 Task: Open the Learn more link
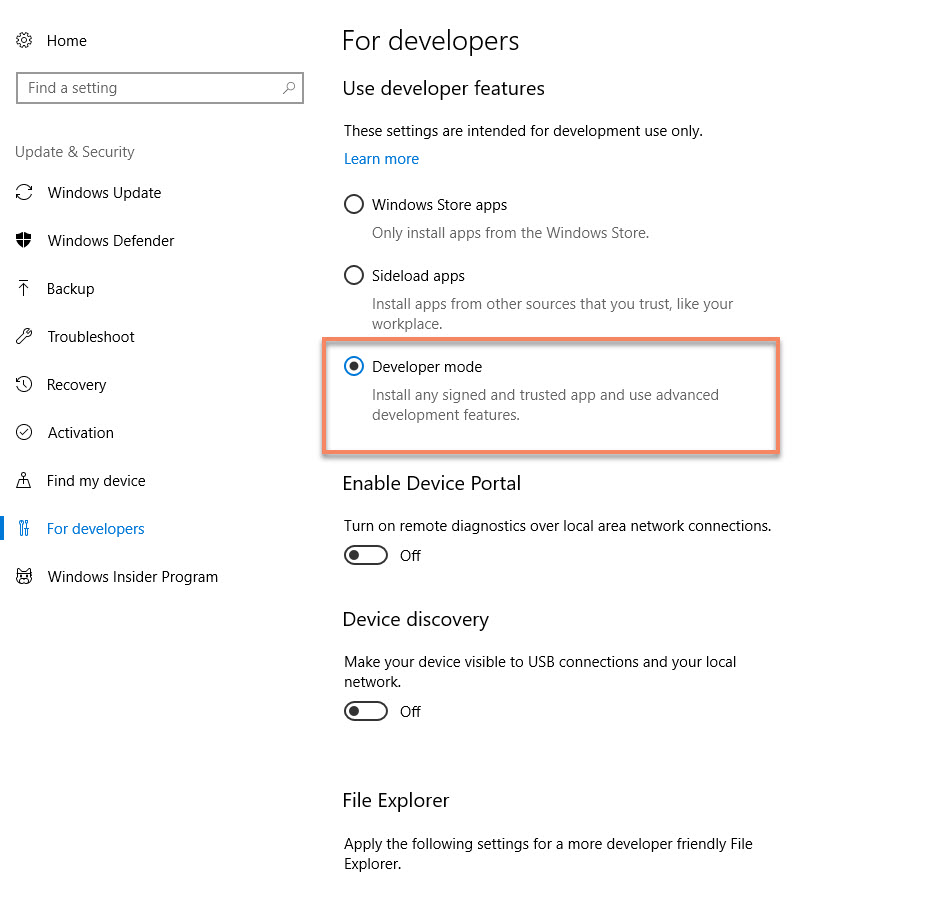[381, 159]
